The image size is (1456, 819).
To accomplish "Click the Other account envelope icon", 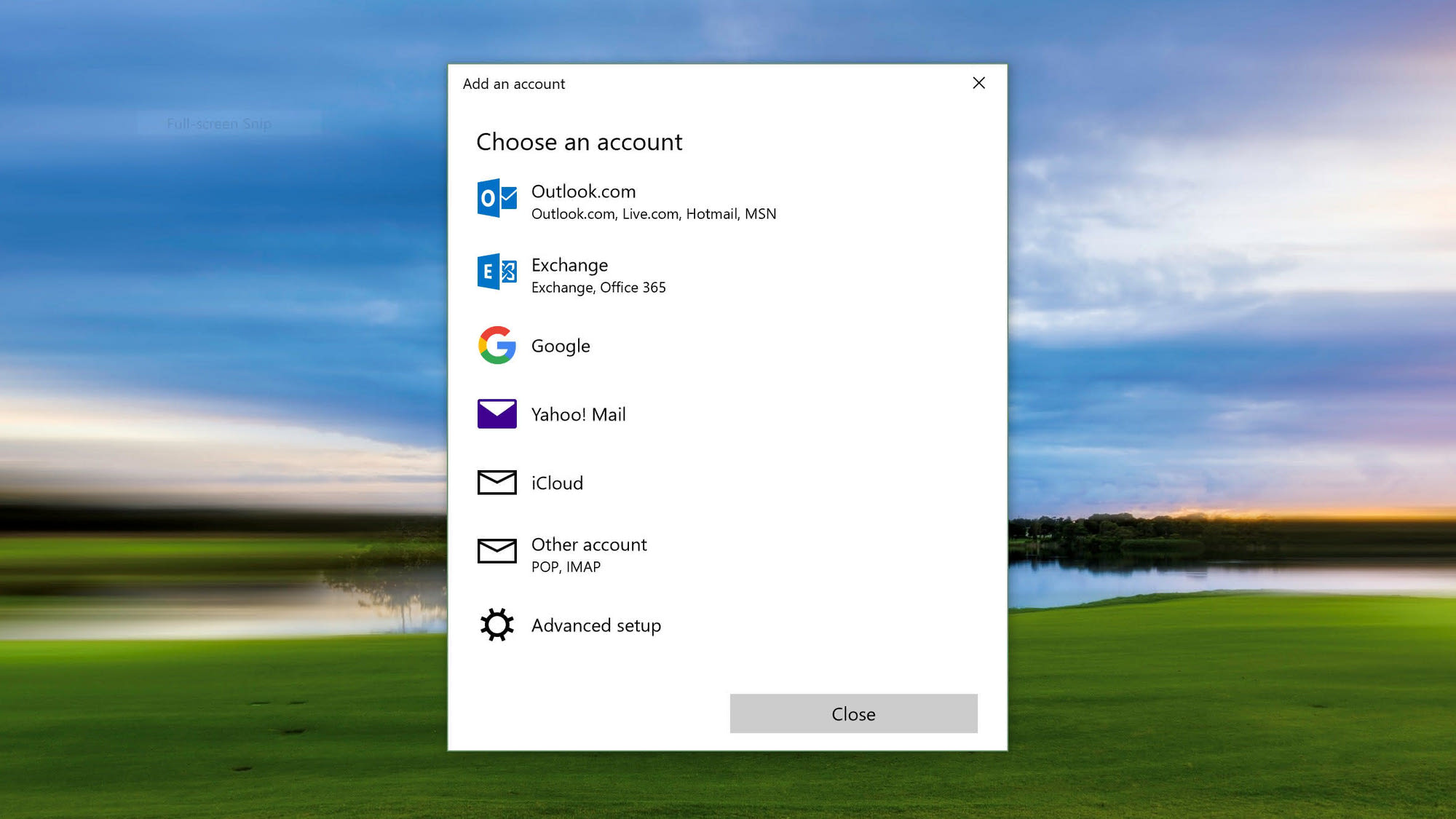I will pyautogui.click(x=497, y=551).
